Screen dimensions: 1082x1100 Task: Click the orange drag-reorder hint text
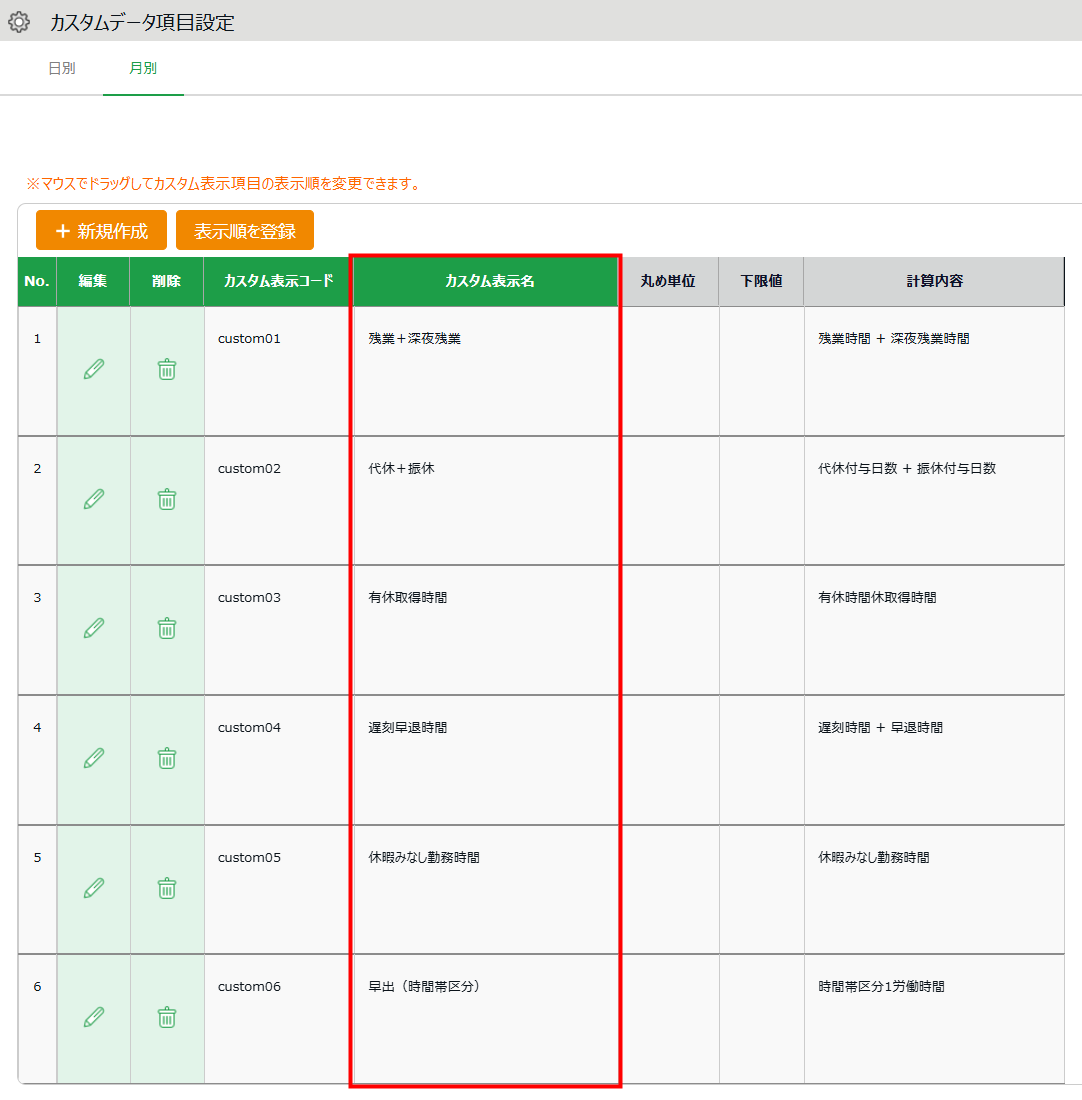[x=223, y=184]
